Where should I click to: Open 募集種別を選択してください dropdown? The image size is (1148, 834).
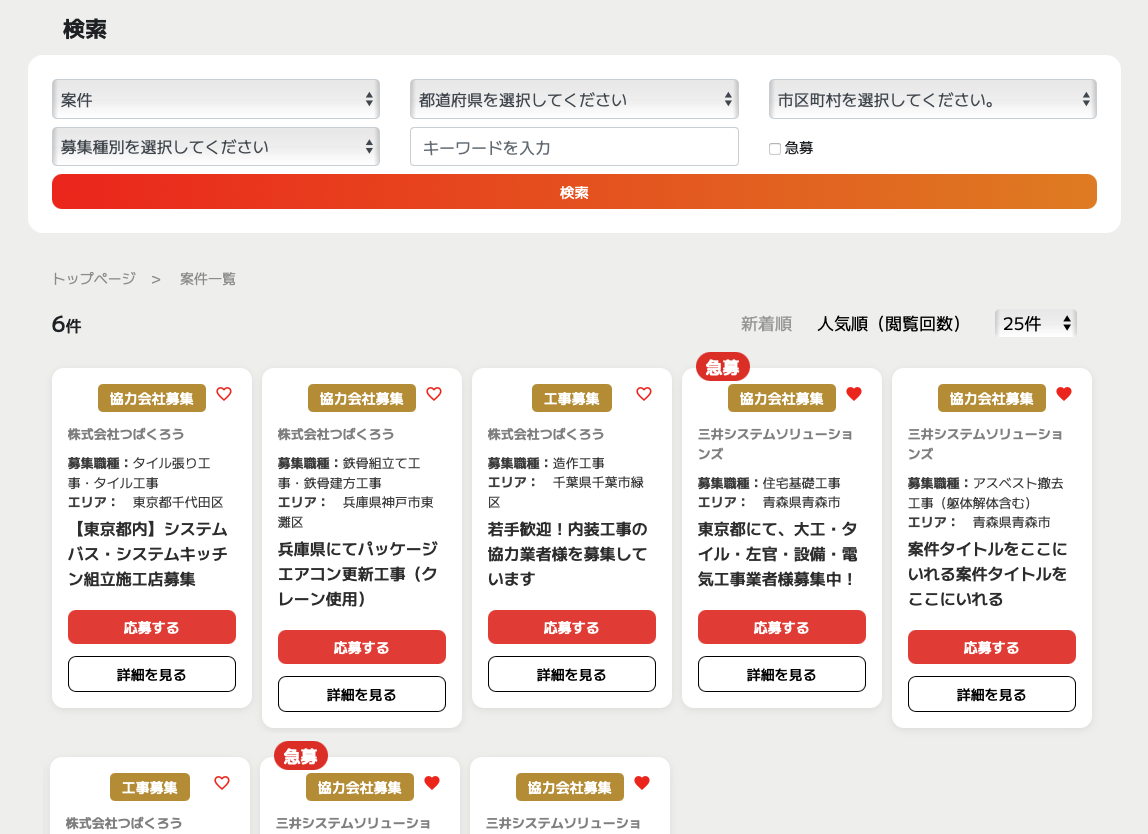pos(216,147)
